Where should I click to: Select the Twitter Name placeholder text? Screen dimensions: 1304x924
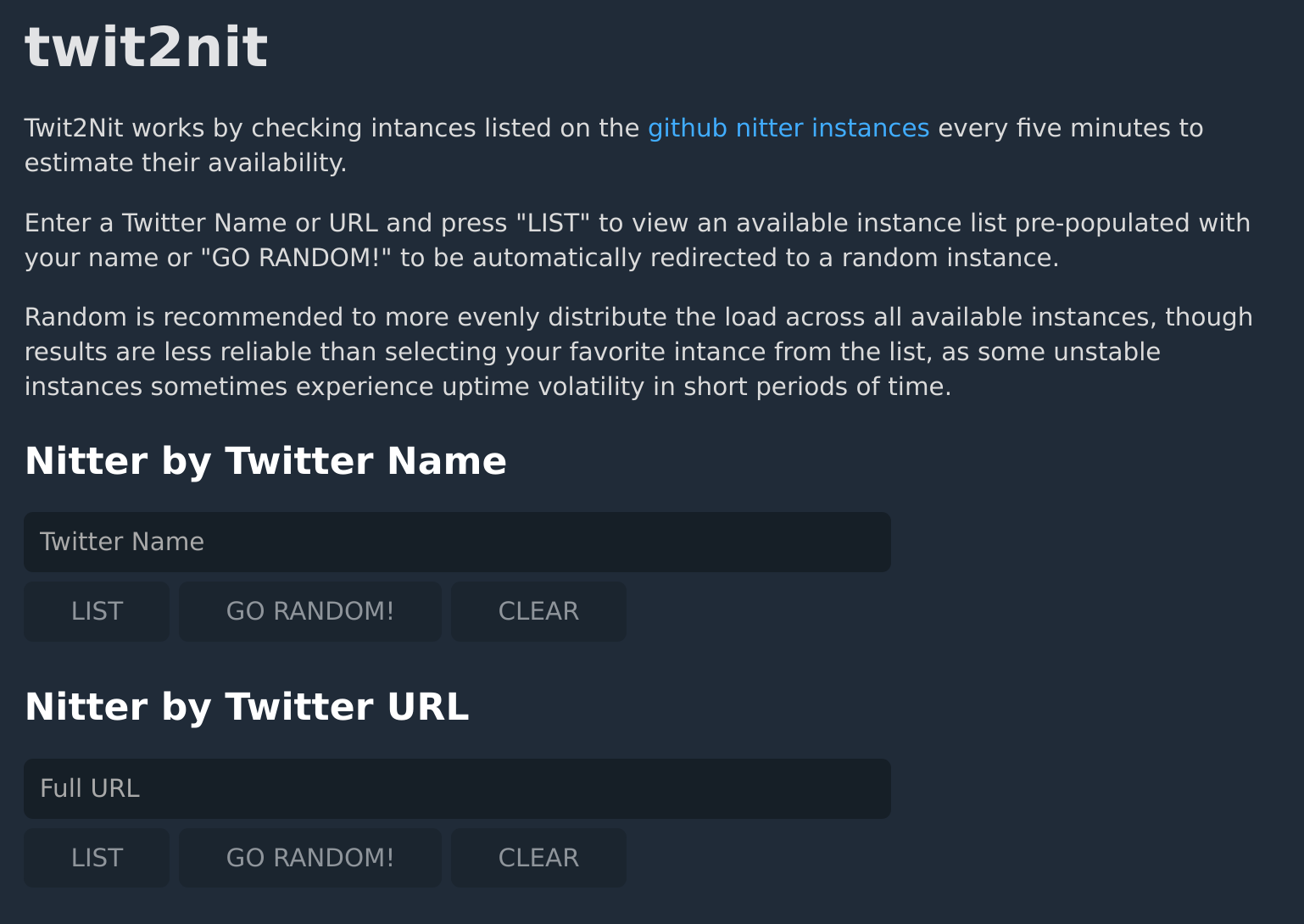pyautogui.click(x=121, y=542)
